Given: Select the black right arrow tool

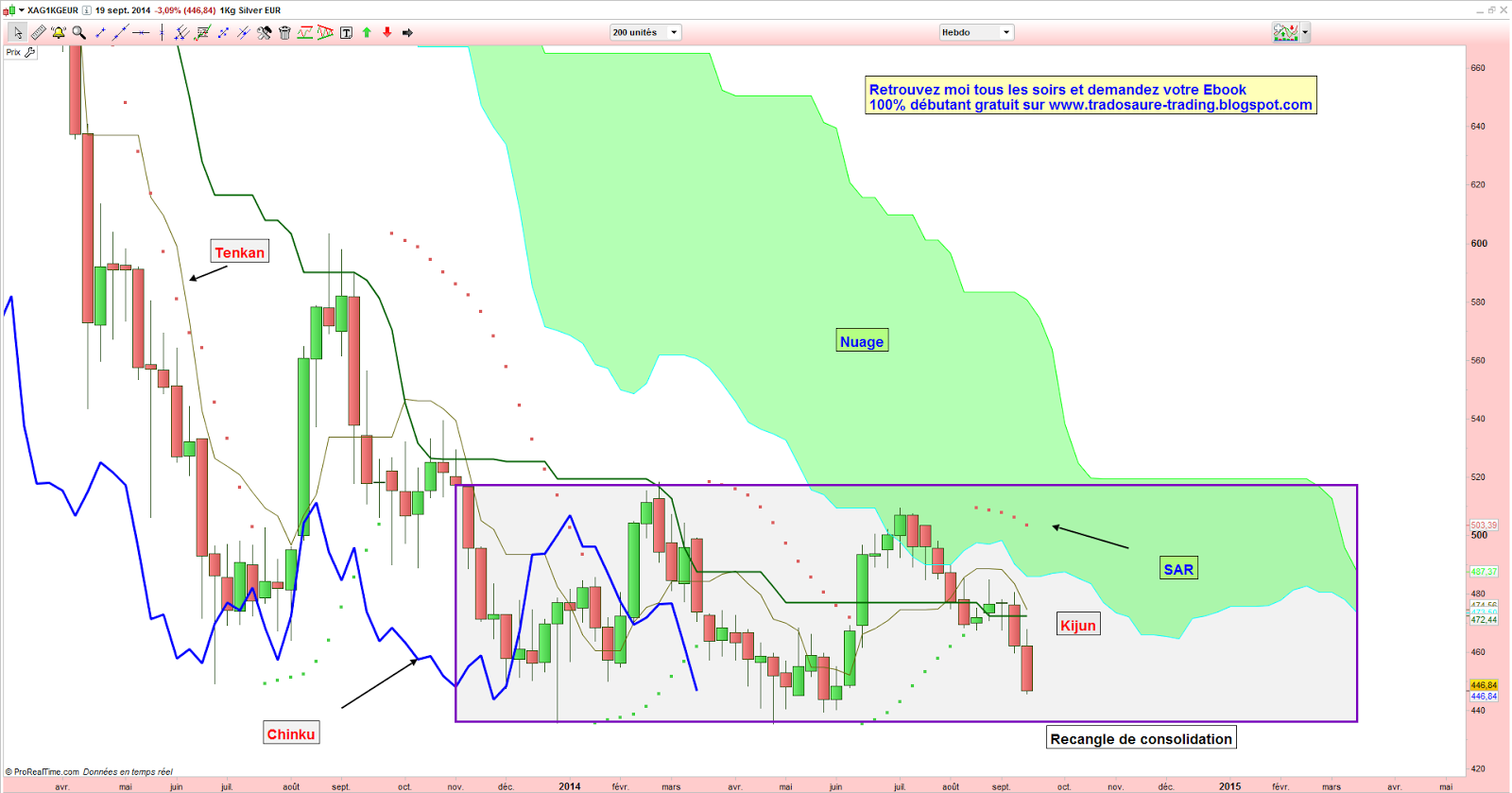Looking at the screenshot, I should (407, 32).
